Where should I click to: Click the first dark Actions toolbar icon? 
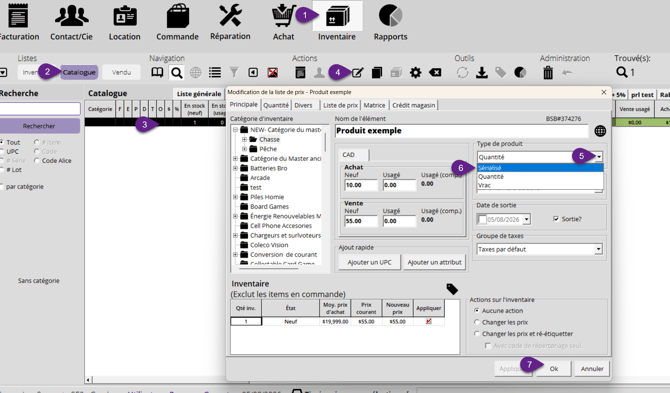(300, 73)
